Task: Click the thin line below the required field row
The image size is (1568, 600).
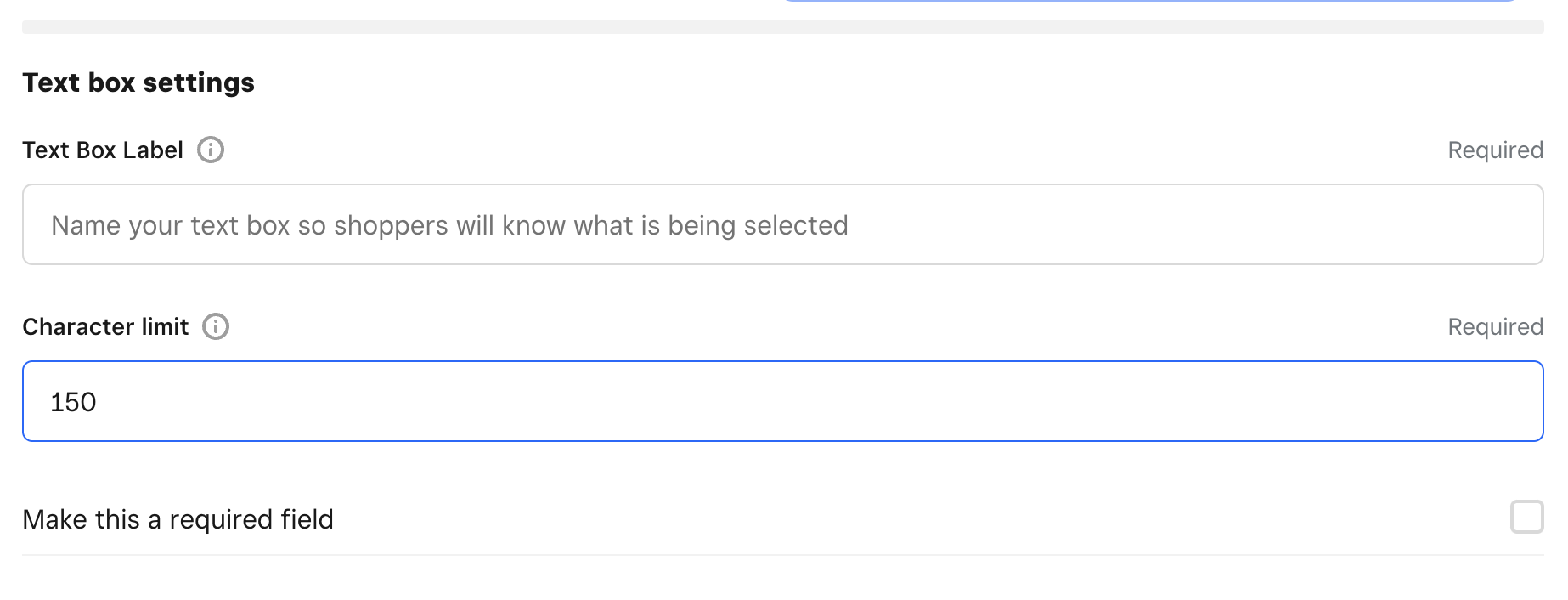Action: click(x=781, y=555)
